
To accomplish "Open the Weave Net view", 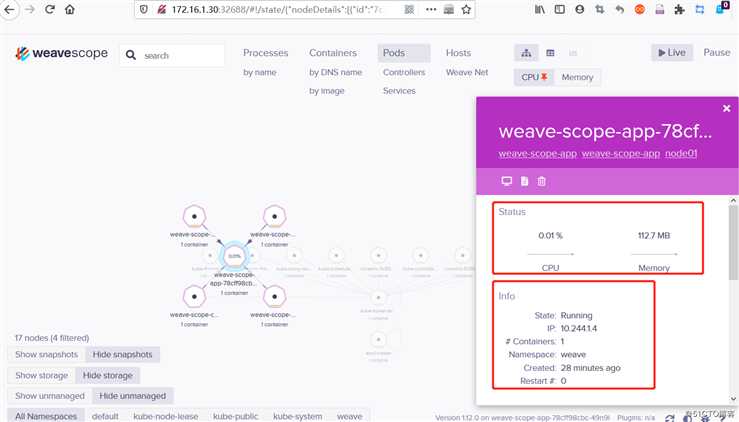I will pos(467,72).
